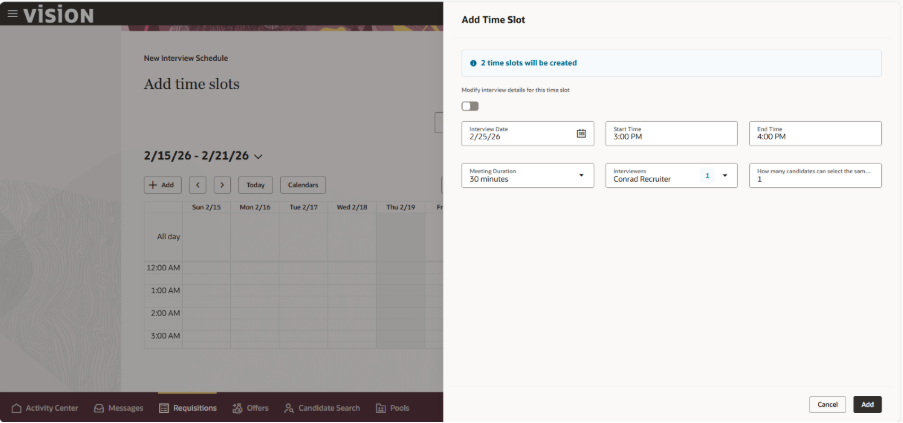This screenshot has width=903, height=423.
Task: Click the Activity Center home icon
Action: [x=16, y=408]
